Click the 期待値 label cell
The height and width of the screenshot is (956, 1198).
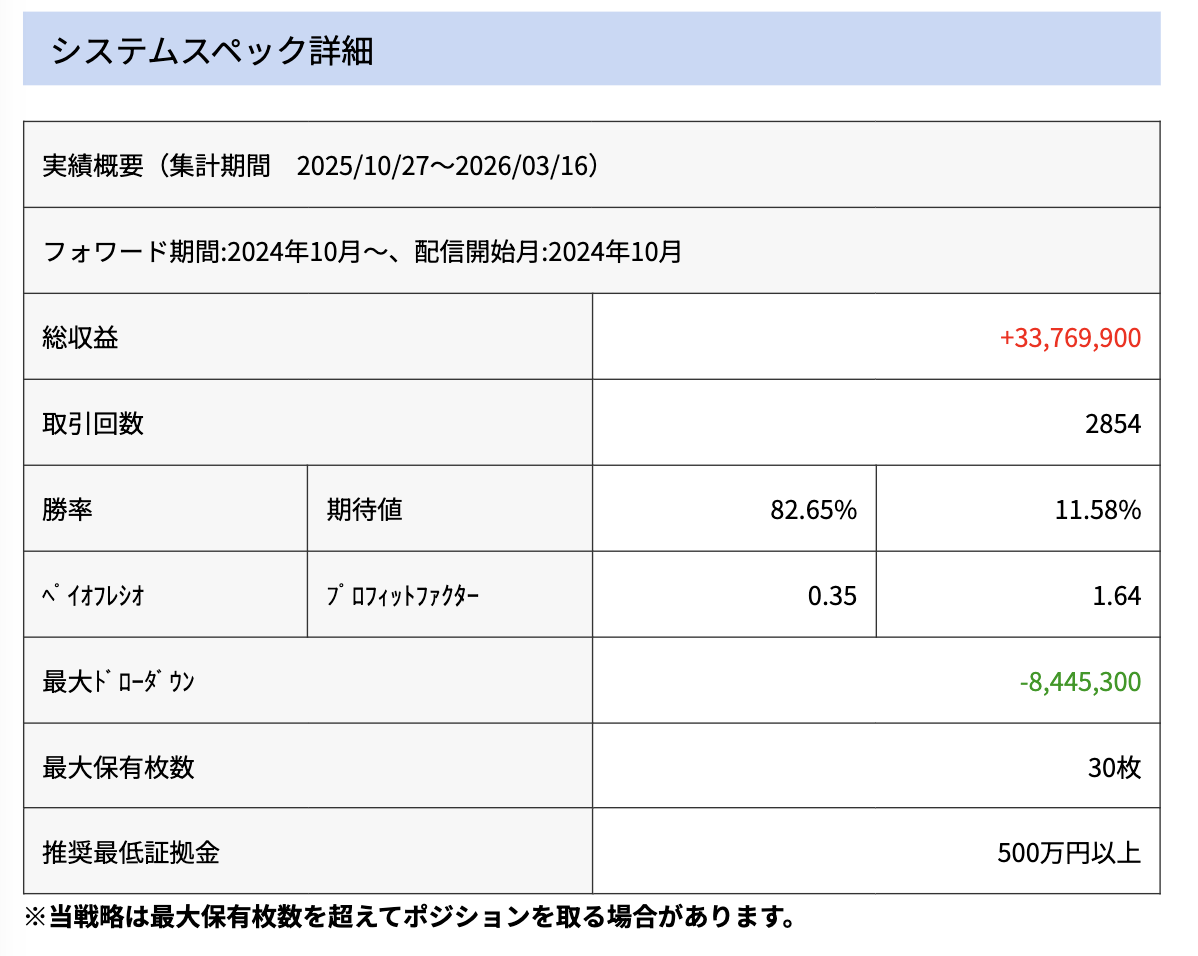click(364, 509)
